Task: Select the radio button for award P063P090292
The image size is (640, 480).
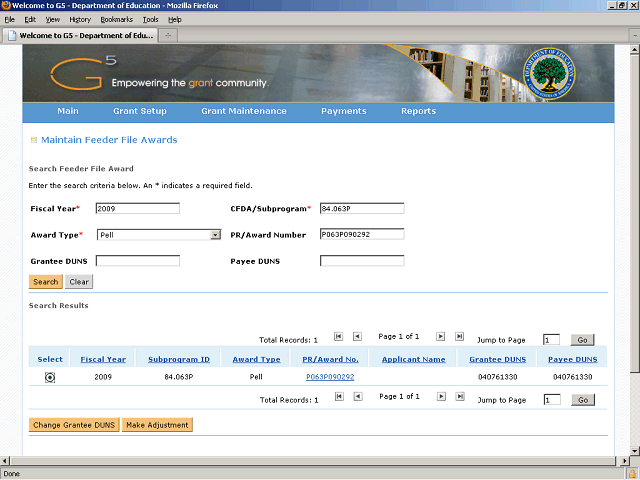Action: click(50, 378)
